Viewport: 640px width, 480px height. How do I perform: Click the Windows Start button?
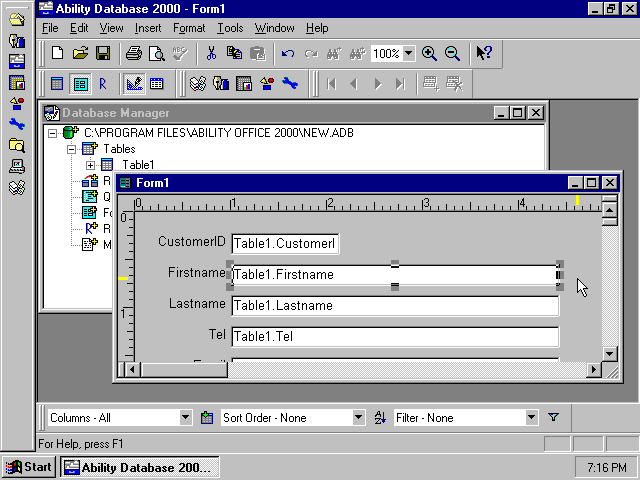pos(28,467)
